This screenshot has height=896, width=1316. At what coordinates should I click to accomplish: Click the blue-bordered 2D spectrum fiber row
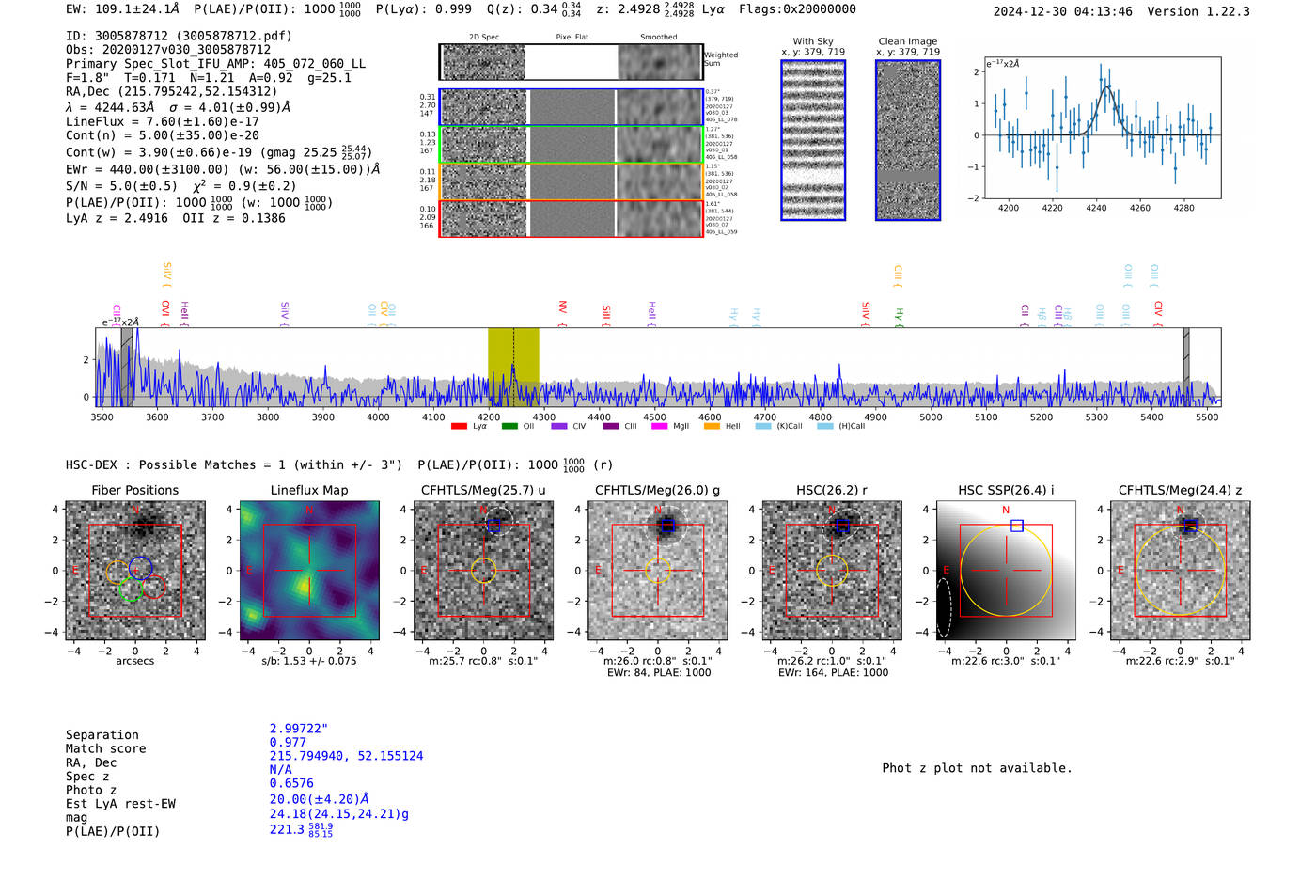(x=571, y=107)
